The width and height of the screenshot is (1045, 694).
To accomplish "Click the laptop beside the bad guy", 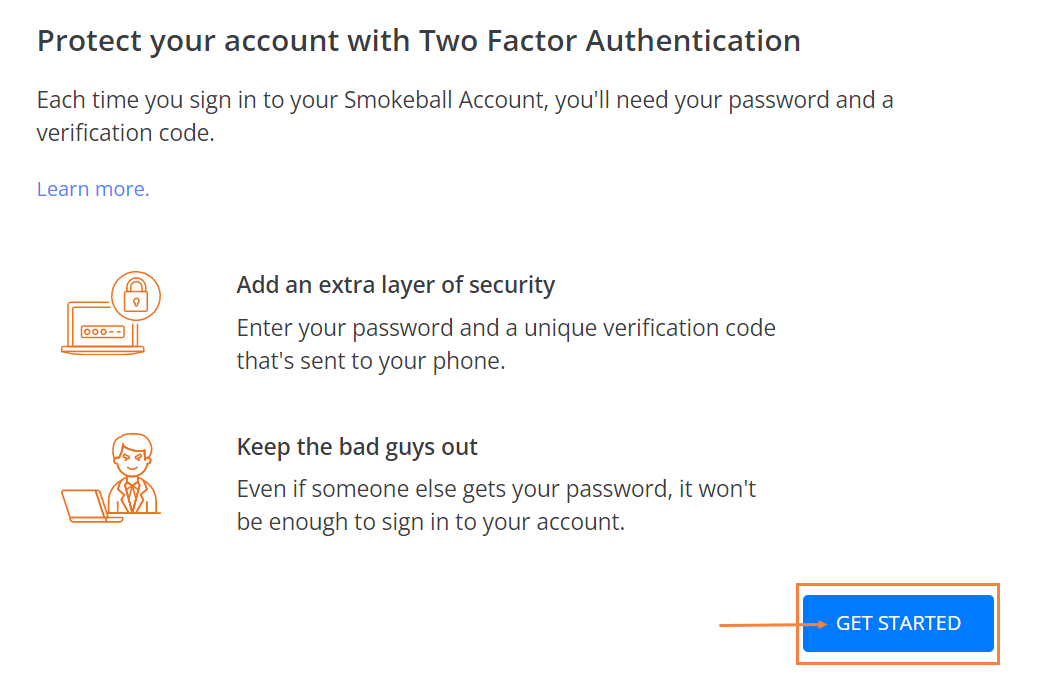I will click(87, 506).
